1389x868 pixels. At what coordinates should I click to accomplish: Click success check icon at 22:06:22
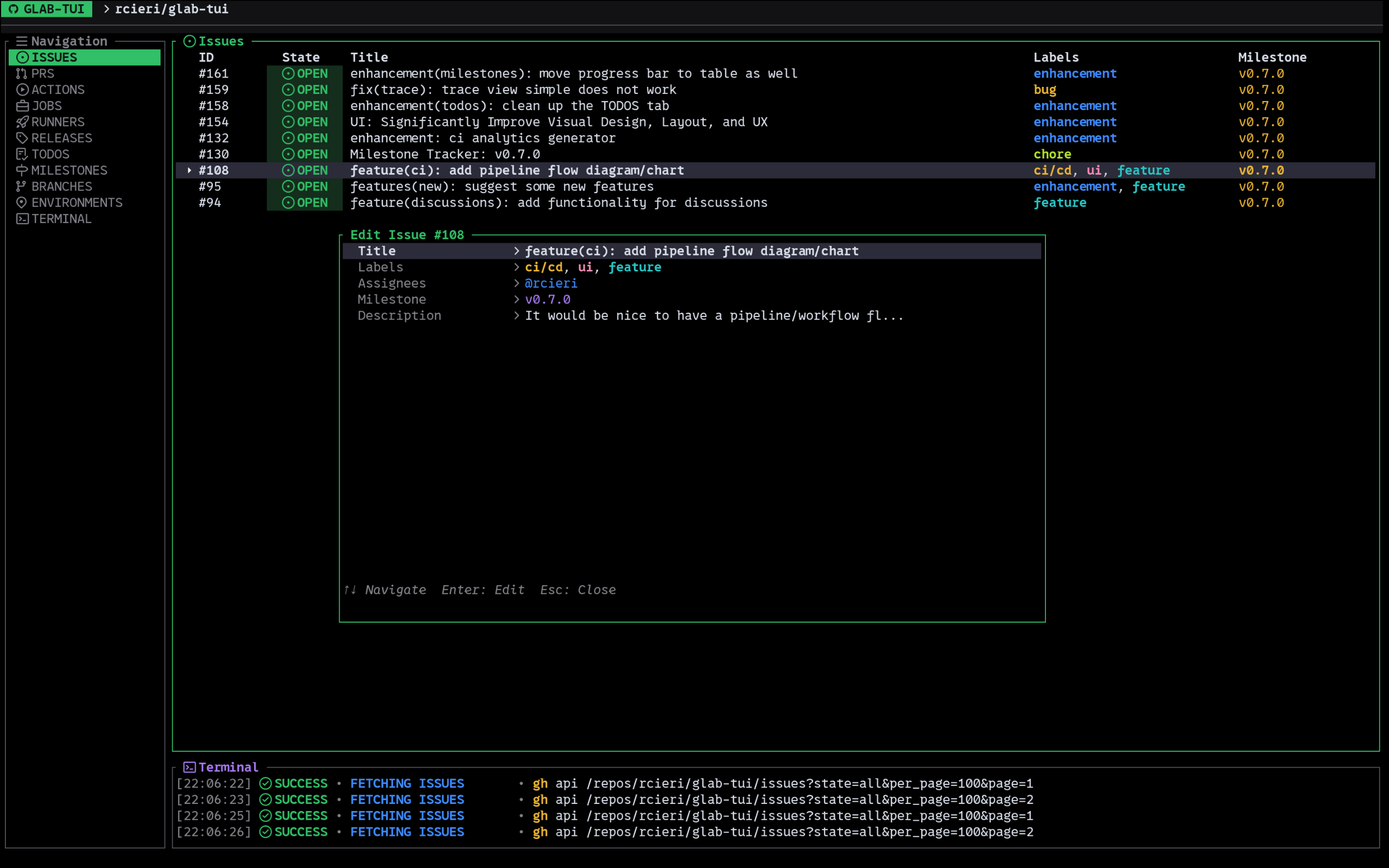pyautogui.click(x=265, y=784)
